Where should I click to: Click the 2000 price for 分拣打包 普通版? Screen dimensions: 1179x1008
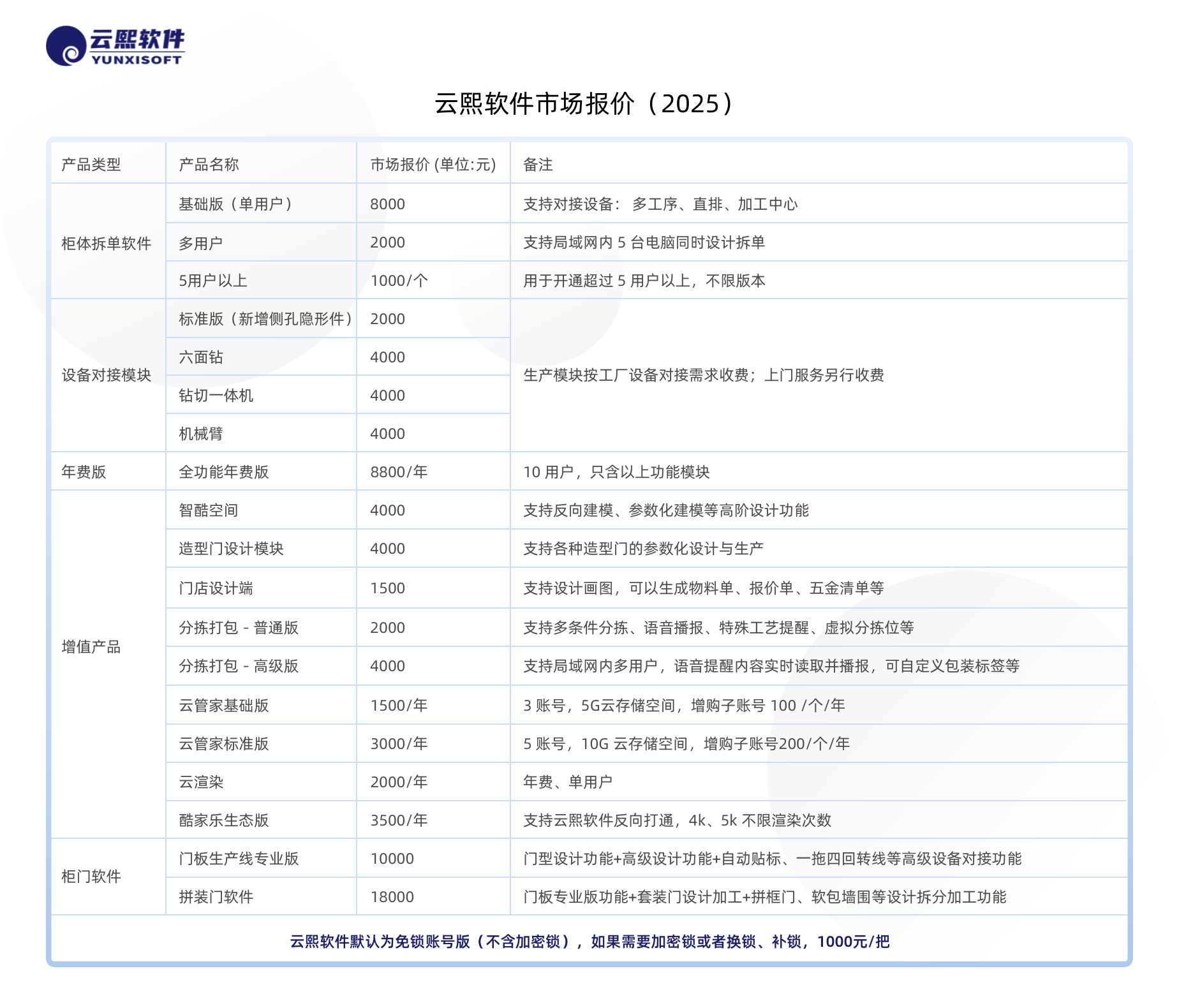(x=388, y=628)
